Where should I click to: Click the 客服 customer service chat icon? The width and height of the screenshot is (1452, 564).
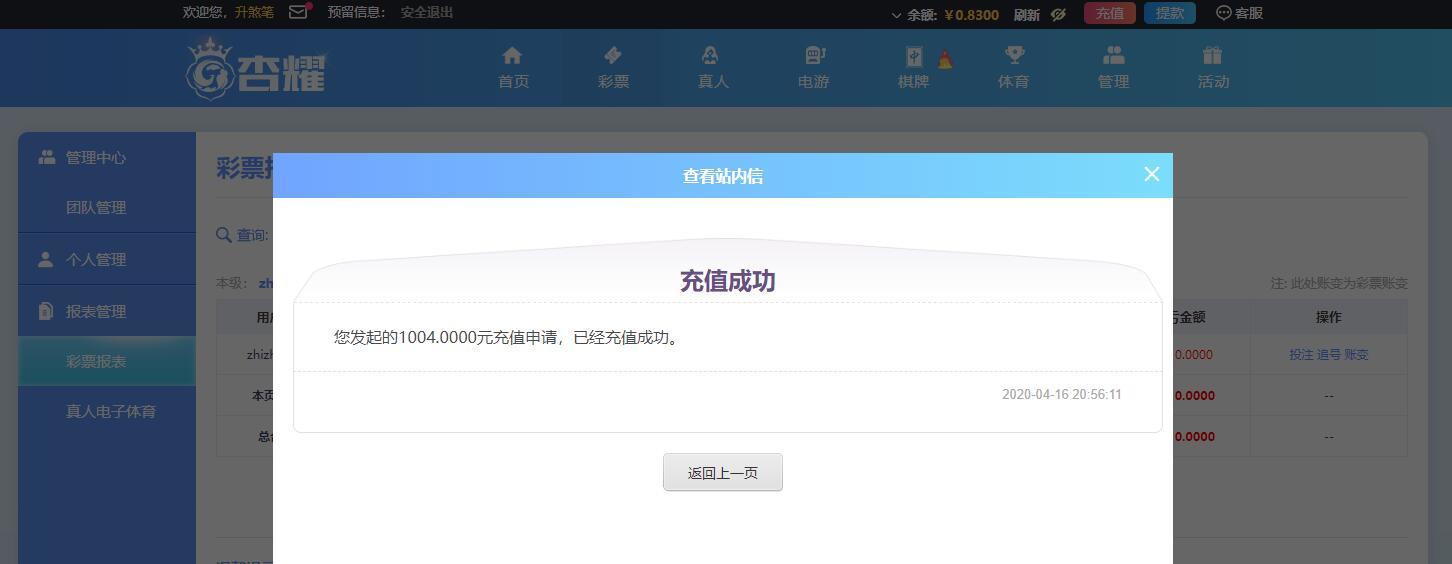pyautogui.click(x=1223, y=13)
